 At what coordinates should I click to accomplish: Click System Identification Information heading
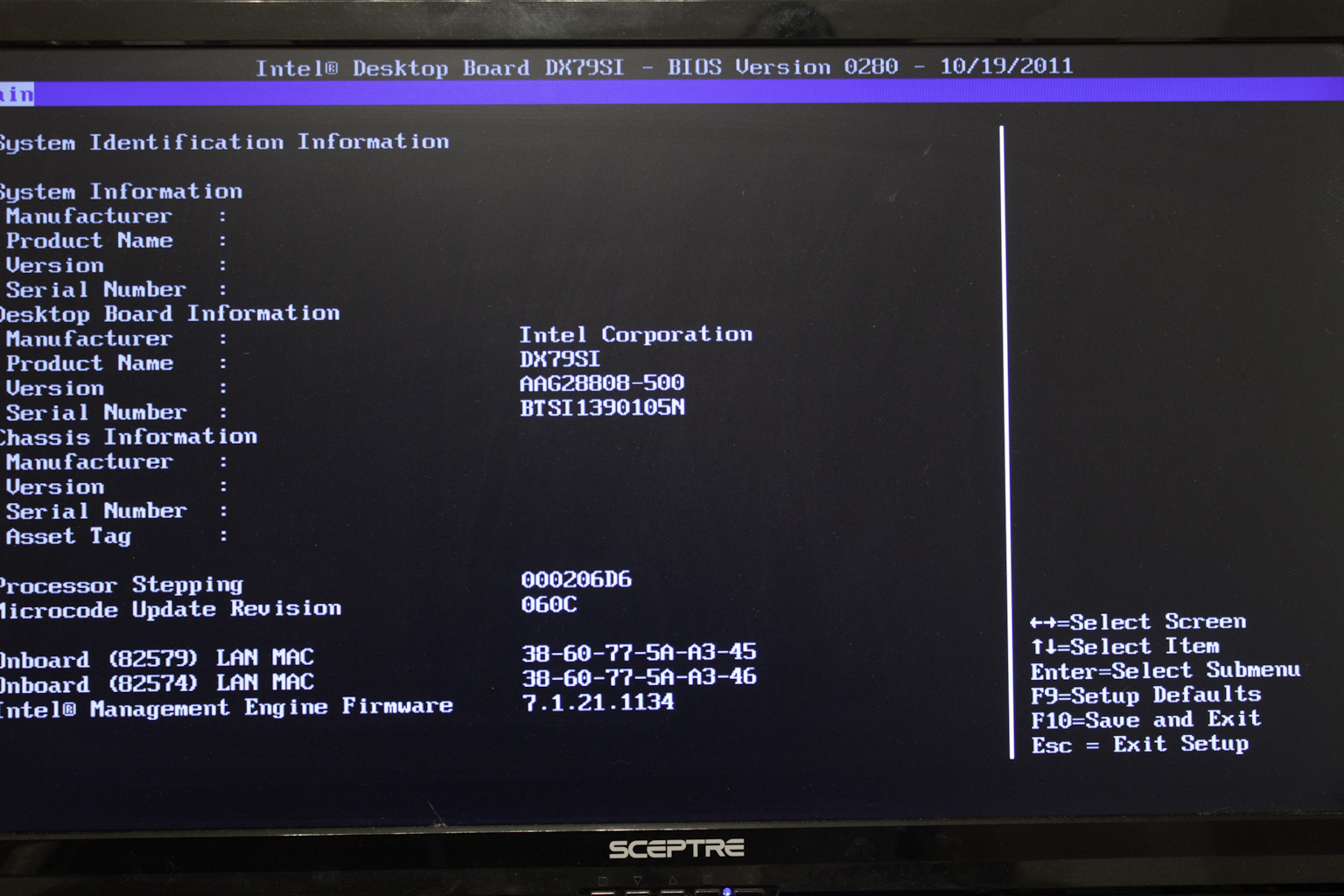click(224, 142)
